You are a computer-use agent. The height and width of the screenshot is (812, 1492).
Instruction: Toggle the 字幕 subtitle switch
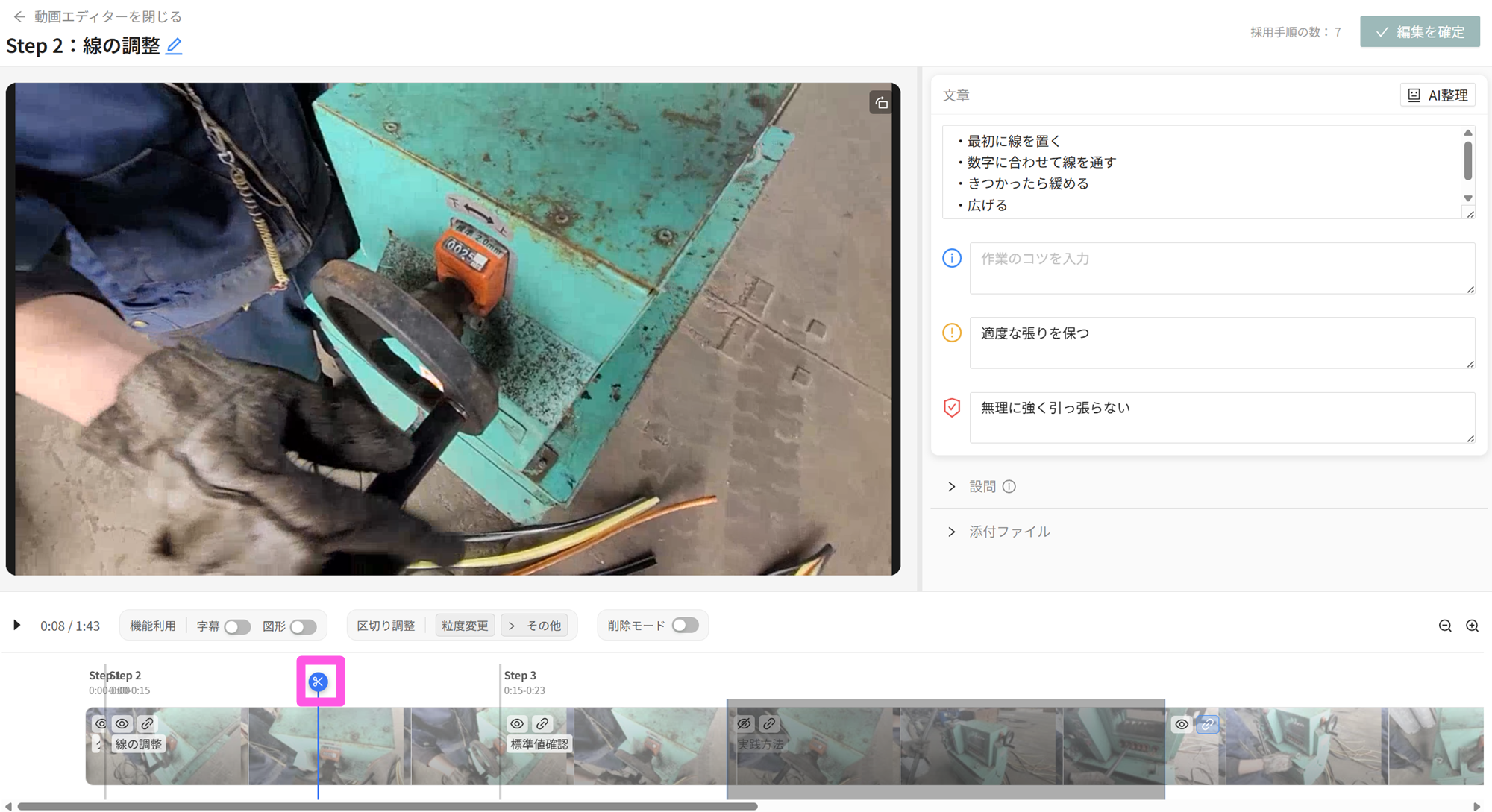click(237, 626)
